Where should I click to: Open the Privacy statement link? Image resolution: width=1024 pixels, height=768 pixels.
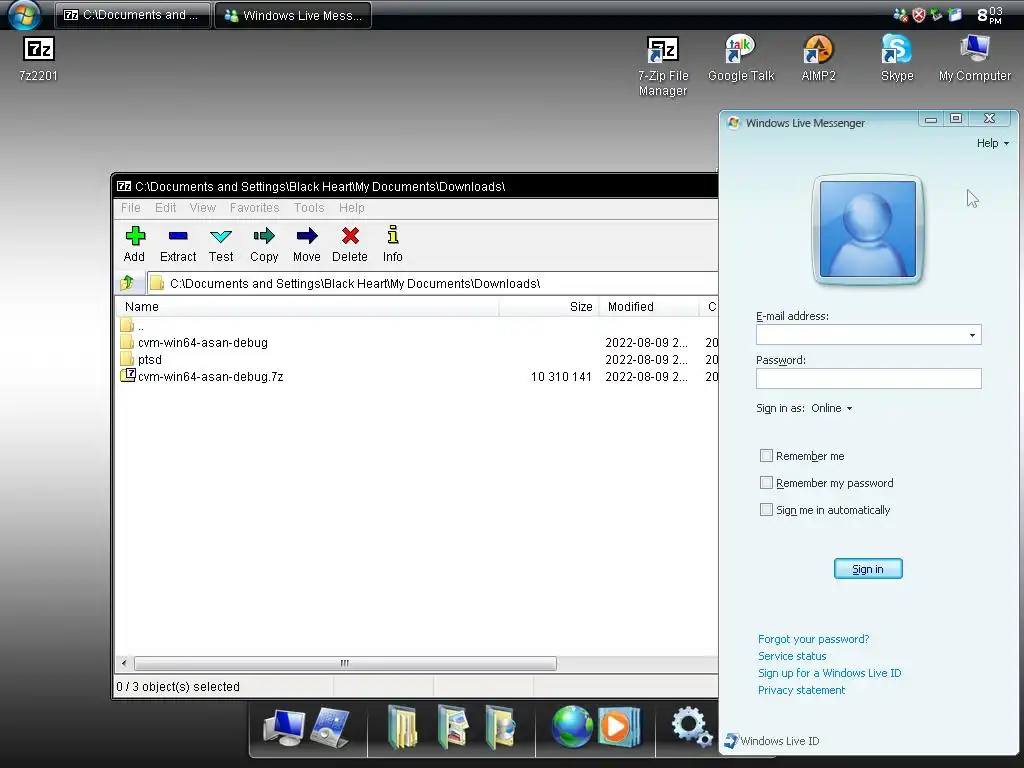click(x=801, y=690)
